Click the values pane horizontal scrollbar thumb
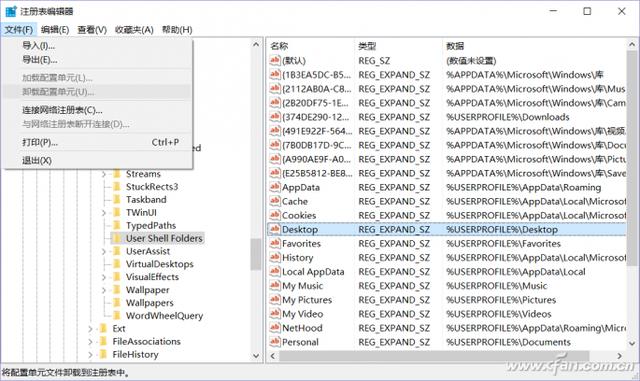This screenshot has width=640, height=381. (x=434, y=356)
